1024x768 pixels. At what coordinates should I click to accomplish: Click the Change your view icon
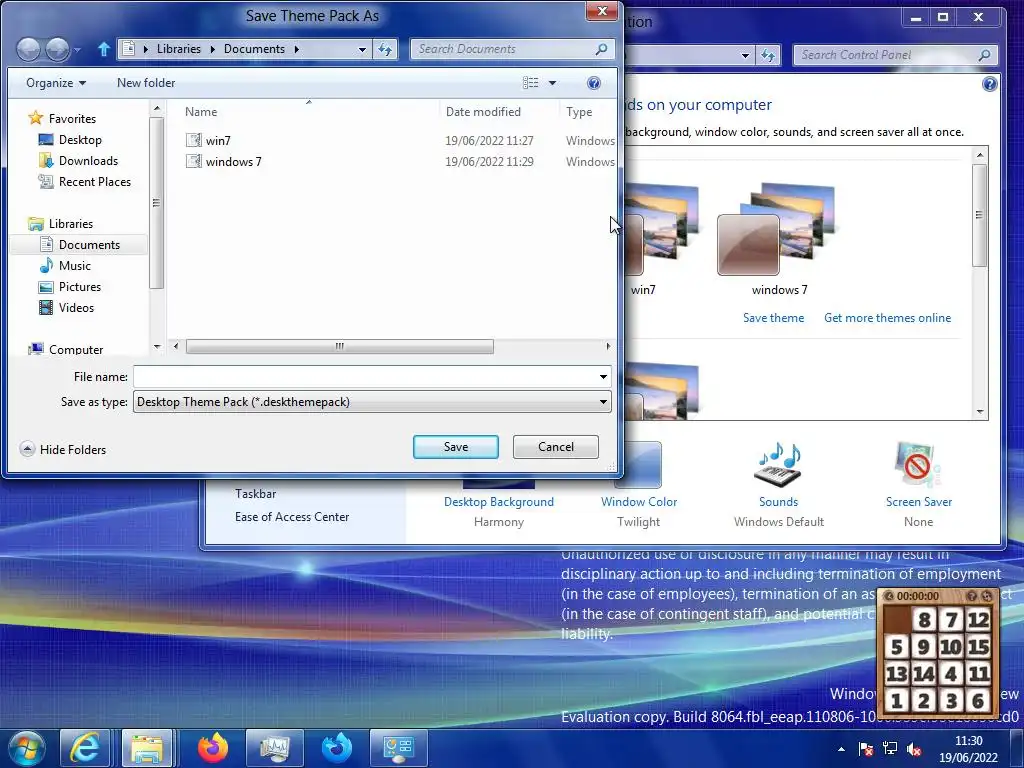pos(530,83)
